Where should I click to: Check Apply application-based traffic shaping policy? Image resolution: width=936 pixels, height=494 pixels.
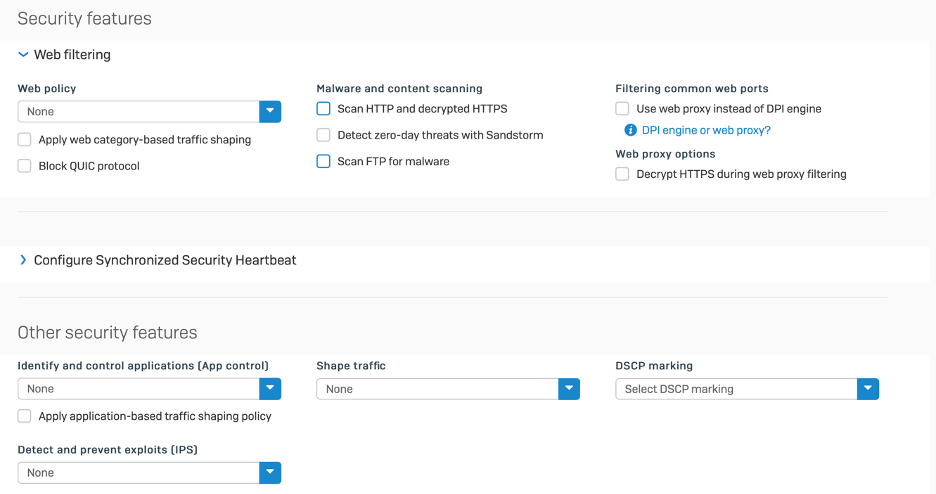[x=25, y=416]
